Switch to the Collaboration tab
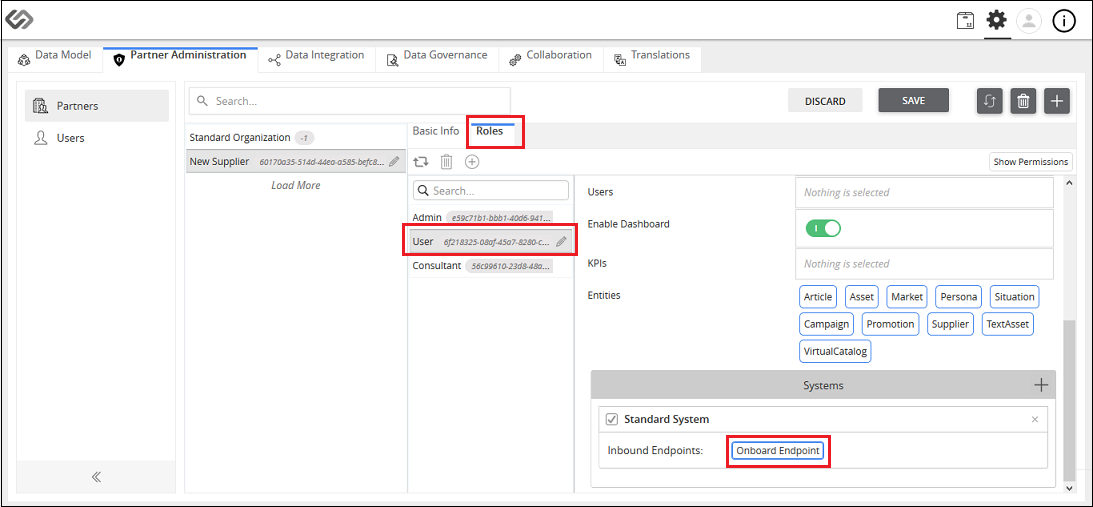The image size is (1093, 507). pos(551,59)
